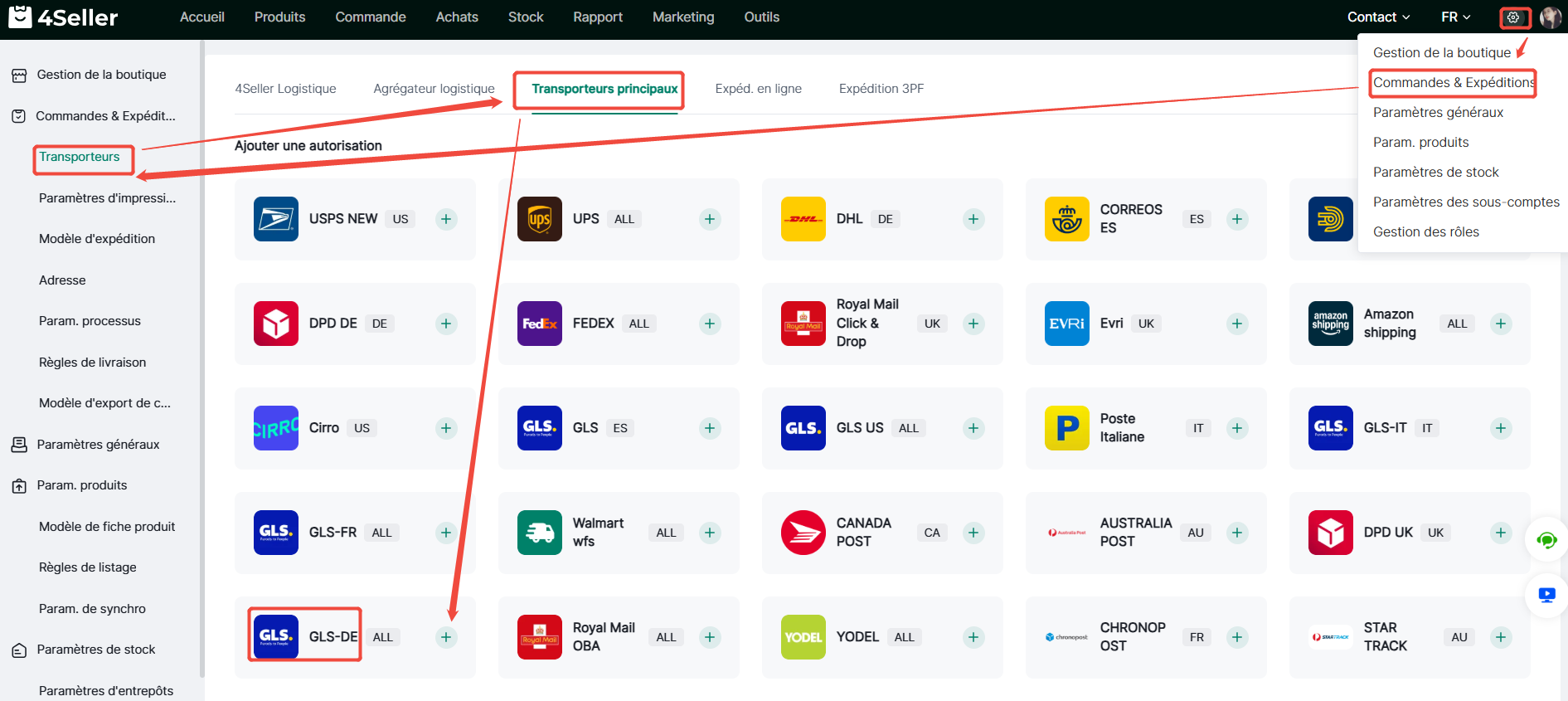Add Royal Mail Click & Drop authorization
This screenshot has height=701, width=1568.
tap(973, 324)
